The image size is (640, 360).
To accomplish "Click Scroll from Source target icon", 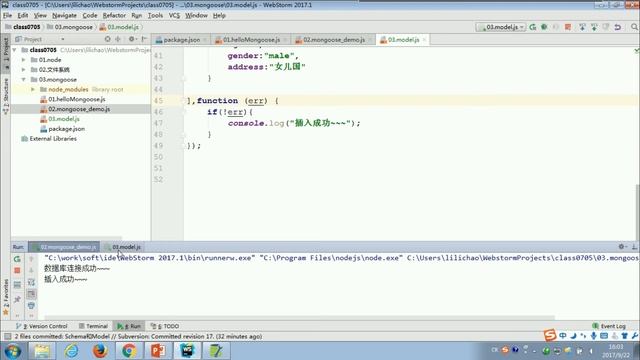I will tap(107, 39).
